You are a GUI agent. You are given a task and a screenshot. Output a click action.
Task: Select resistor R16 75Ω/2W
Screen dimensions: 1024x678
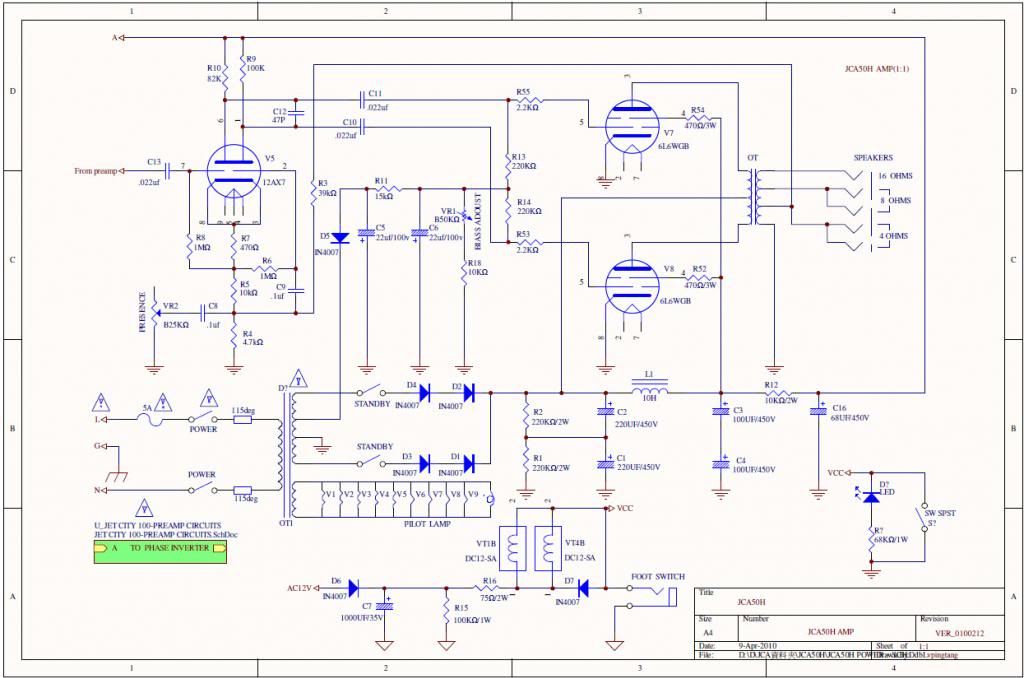click(x=489, y=588)
